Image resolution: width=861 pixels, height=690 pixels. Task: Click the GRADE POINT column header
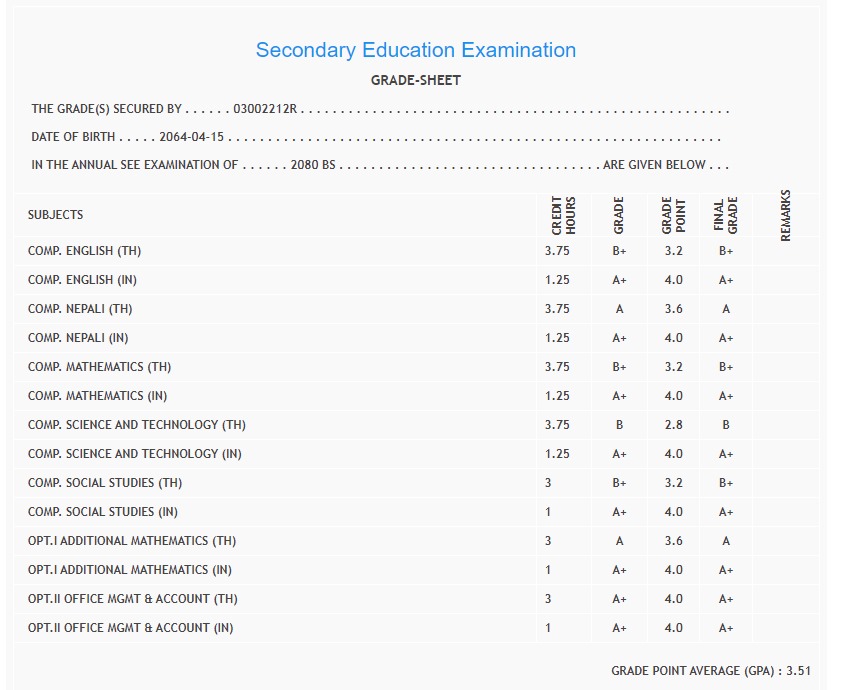click(673, 215)
